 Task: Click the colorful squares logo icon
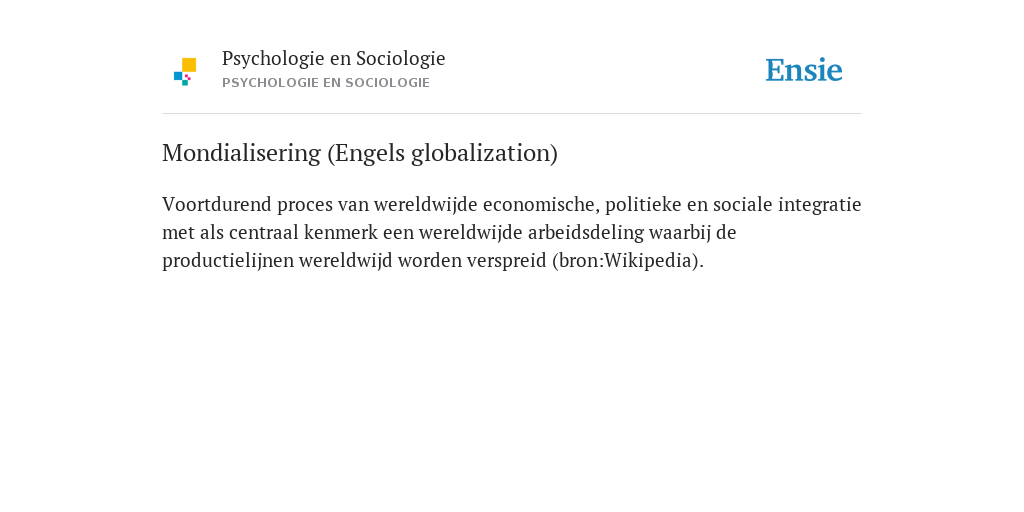coord(185,72)
